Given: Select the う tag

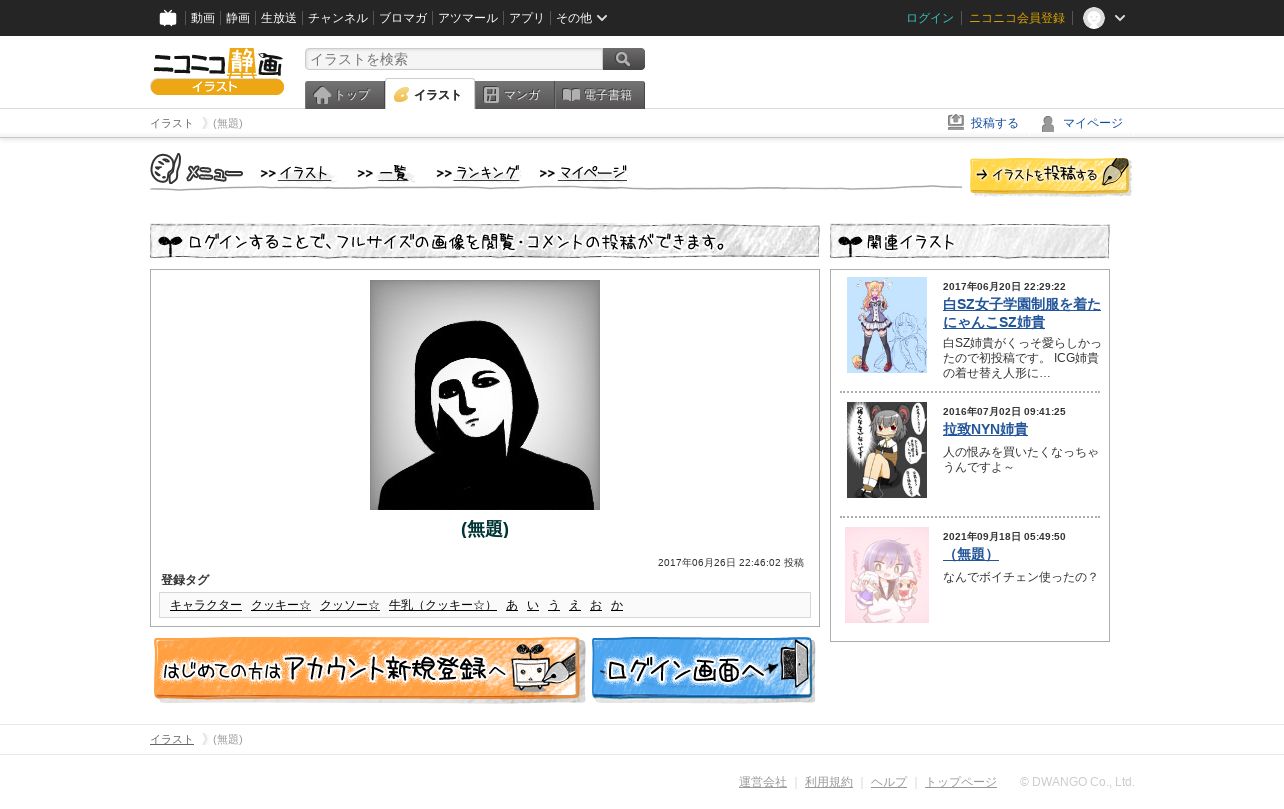Looking at the screenshot, I should 554,605.
